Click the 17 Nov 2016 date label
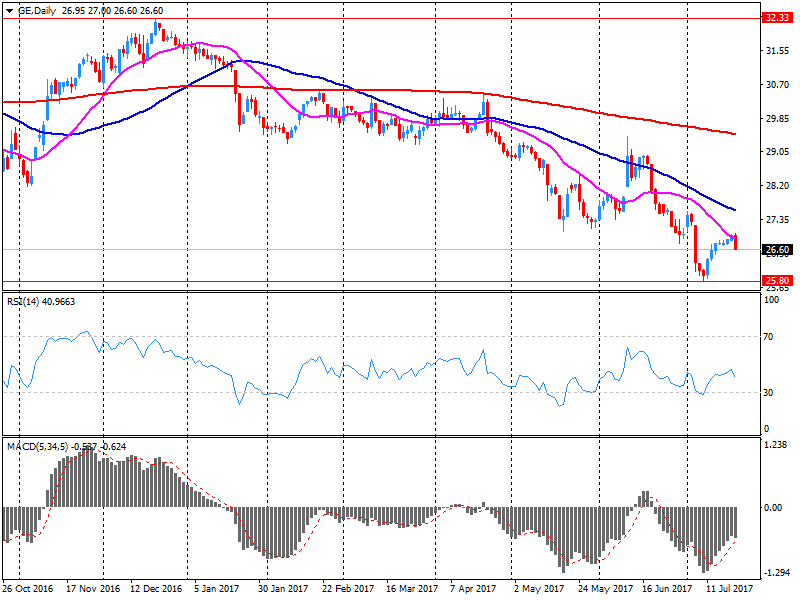This screenshot has width=800, height=600. (x=93, y=589)
